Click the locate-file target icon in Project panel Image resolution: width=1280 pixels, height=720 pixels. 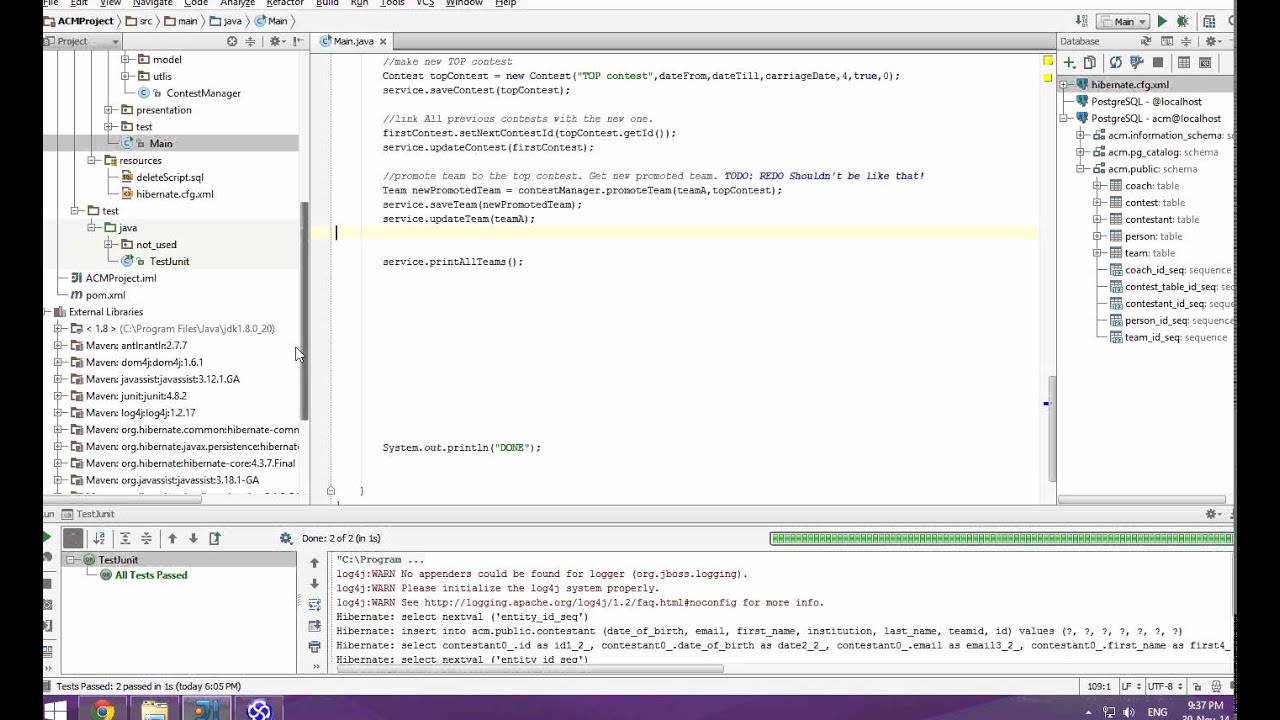coord(232,41)
